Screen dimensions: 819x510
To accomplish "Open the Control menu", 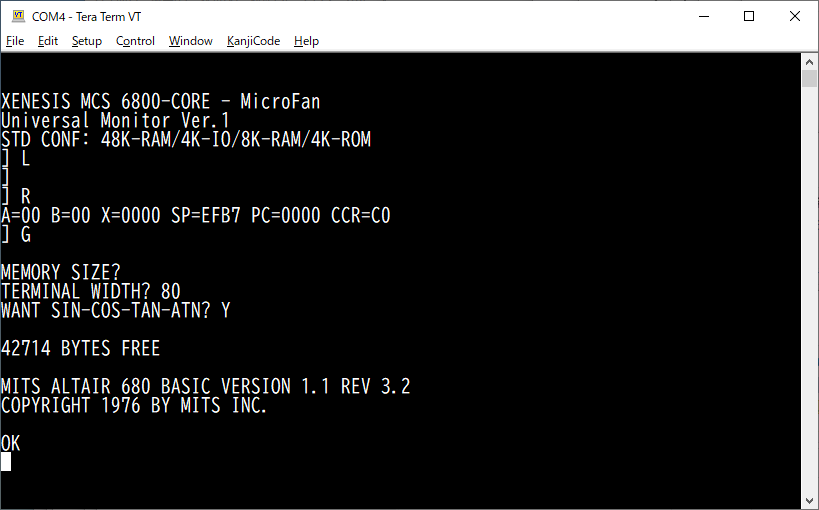I will click(x=135, y=41).
